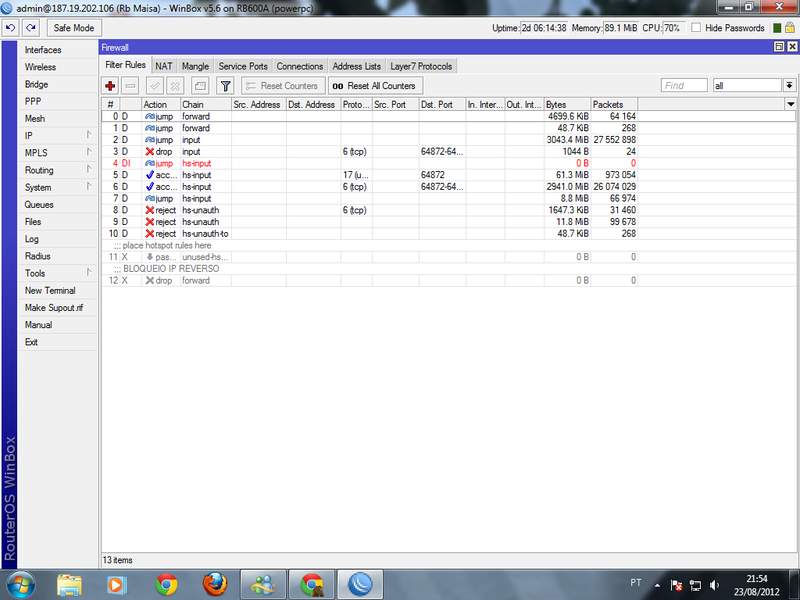Select the Filter Rules tab
The image size is (800, 600).
[x=126, y=65]
